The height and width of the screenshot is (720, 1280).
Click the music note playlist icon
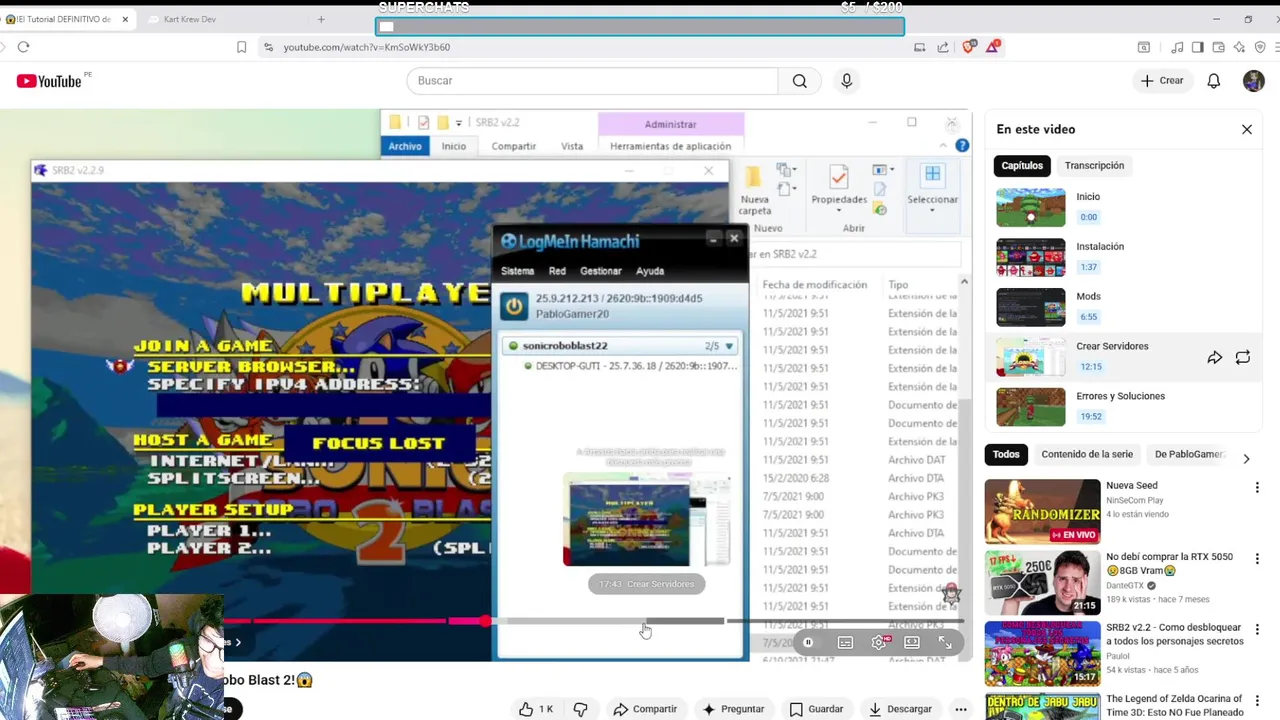pos(1177,47)
